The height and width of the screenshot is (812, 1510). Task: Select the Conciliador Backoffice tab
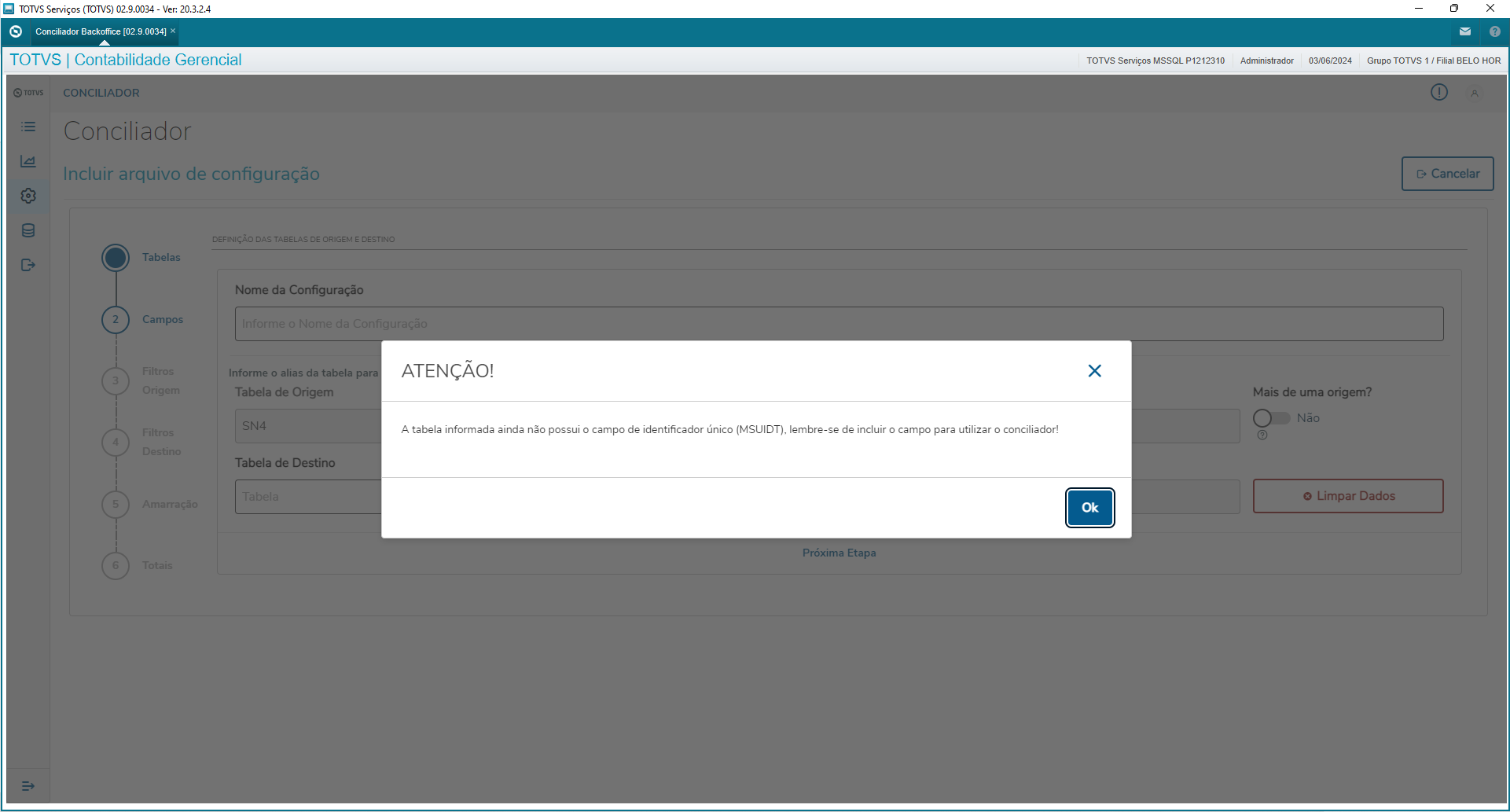tap(101, 31)
